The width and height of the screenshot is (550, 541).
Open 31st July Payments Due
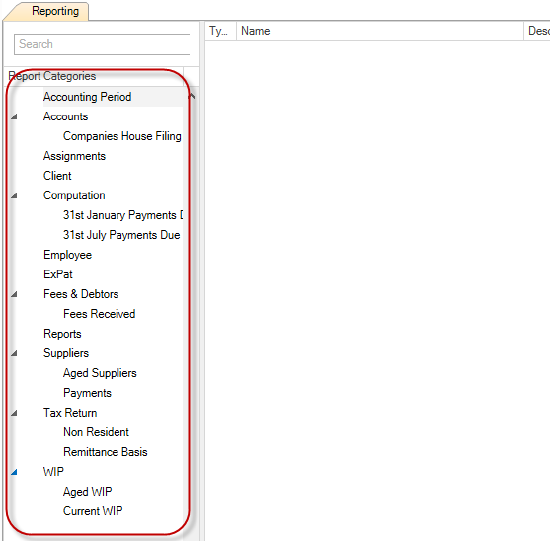click(121, 235)
